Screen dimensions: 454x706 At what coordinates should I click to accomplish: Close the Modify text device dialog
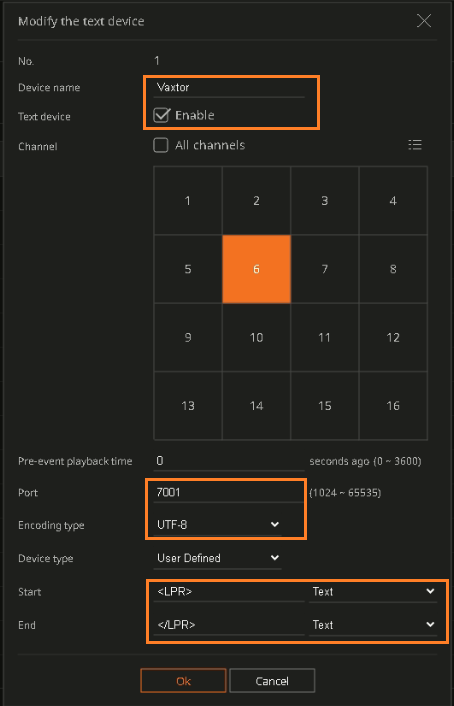[x=424, y=21]
